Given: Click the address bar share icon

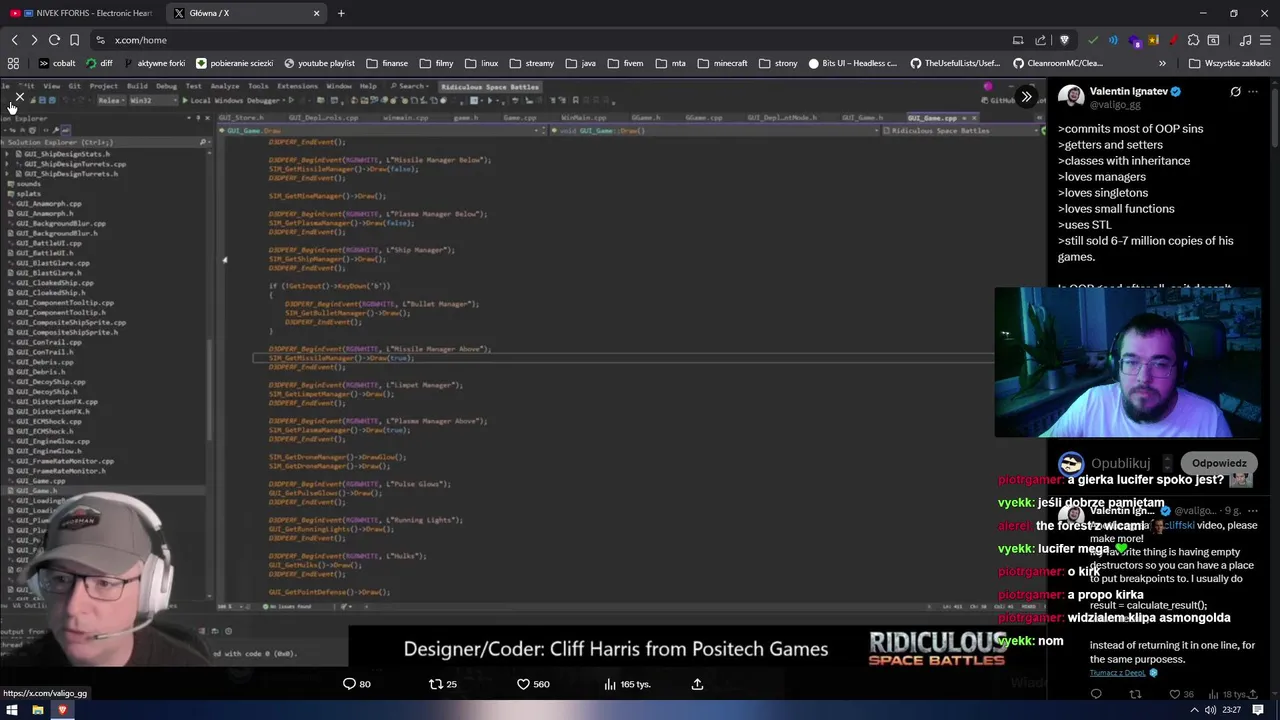Looking at the screenshot, I should click(x=1041, y=40).
